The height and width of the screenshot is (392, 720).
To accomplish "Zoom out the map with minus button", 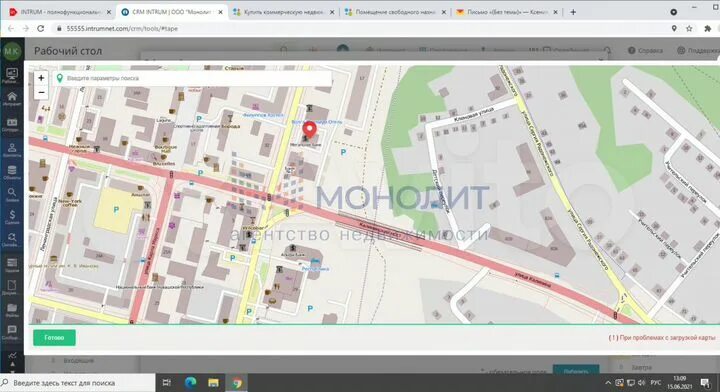I will [x=41, y=92].
